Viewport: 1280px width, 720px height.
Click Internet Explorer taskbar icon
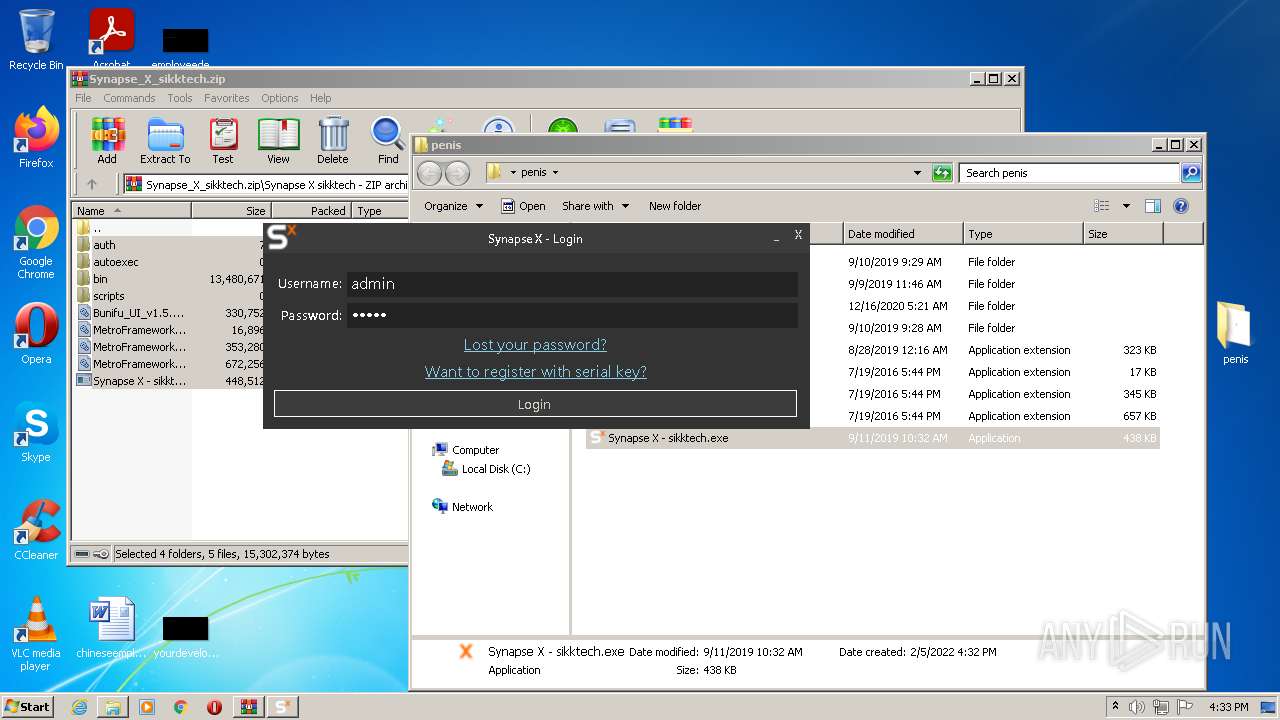(x=79, y=707)
